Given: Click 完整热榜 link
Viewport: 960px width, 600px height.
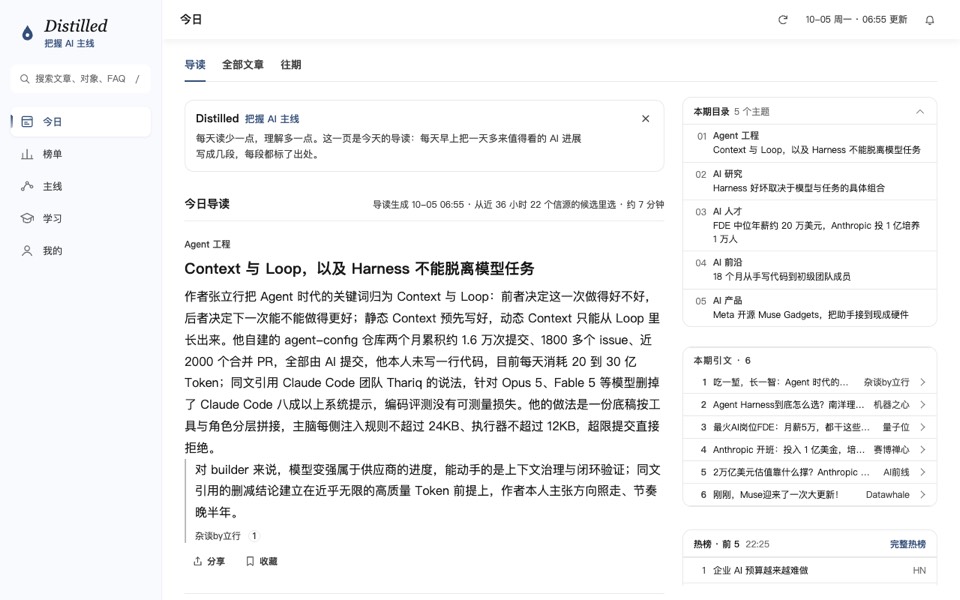Looking at the screenshot, I should (907, 544).
